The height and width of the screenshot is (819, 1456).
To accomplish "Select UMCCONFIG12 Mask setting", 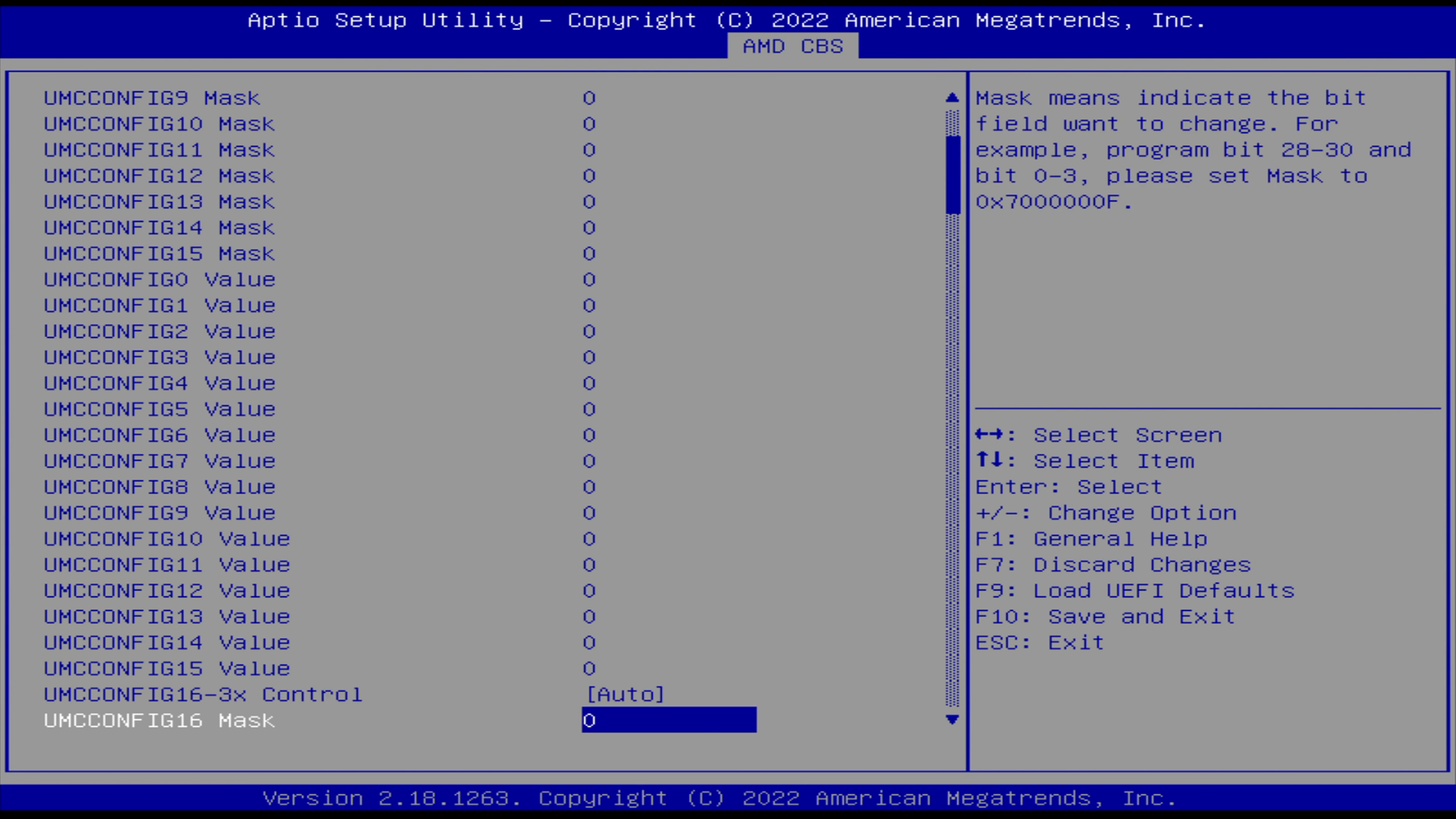I will coord(159,176).
